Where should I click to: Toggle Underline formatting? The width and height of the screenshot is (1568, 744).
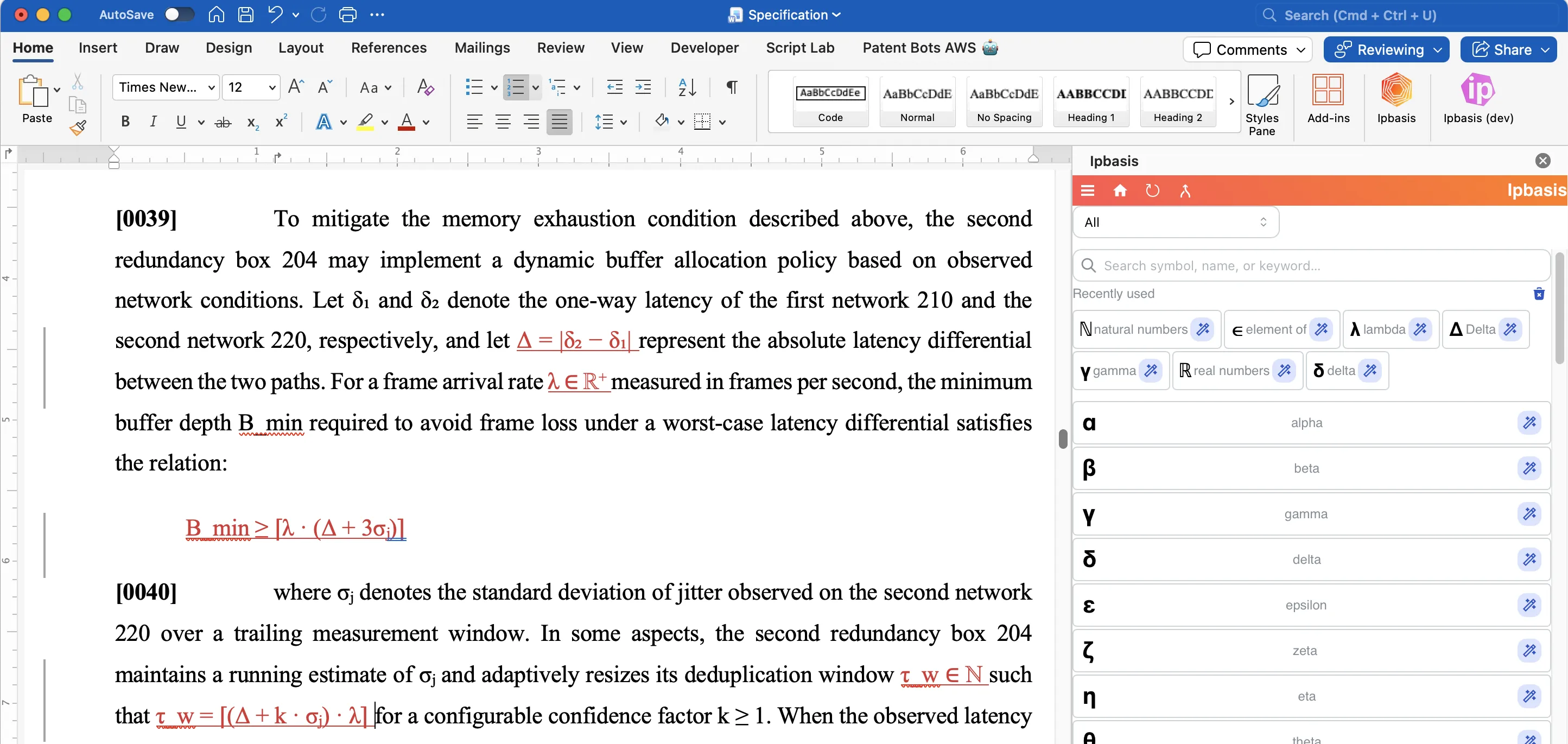coord(181,122)
